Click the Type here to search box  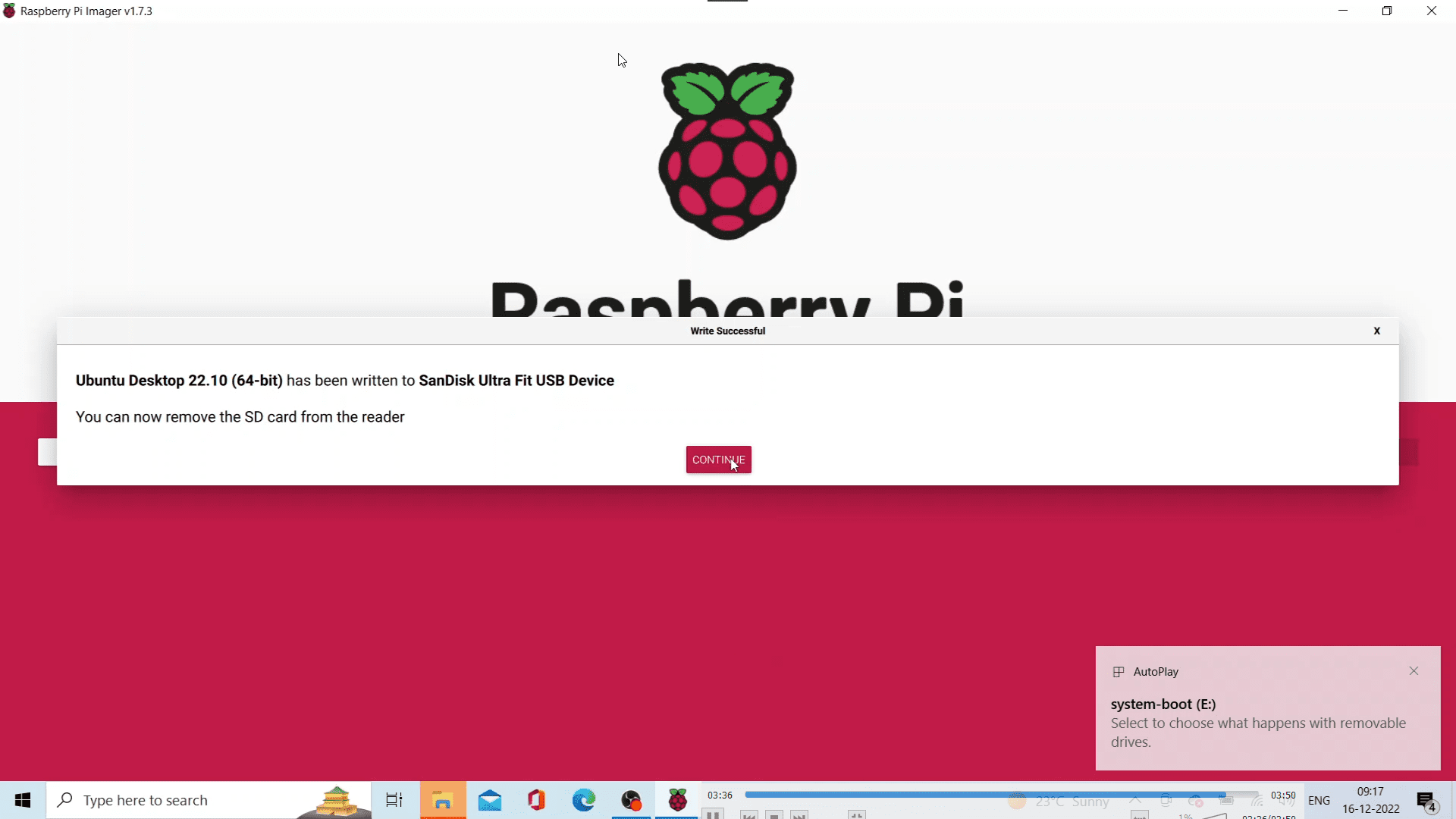pos(209,800)
